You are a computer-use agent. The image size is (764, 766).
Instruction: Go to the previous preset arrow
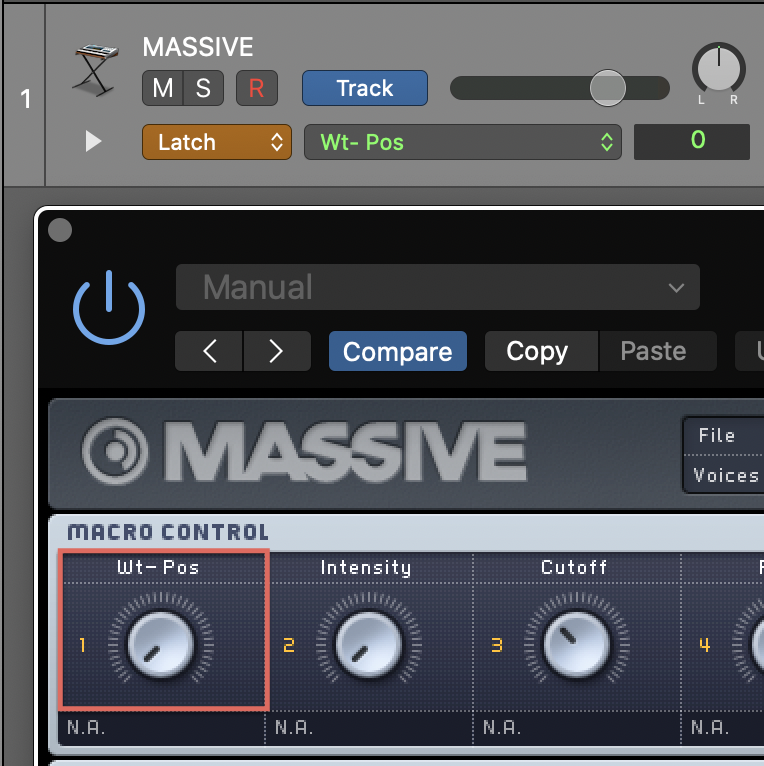point(209,351)
